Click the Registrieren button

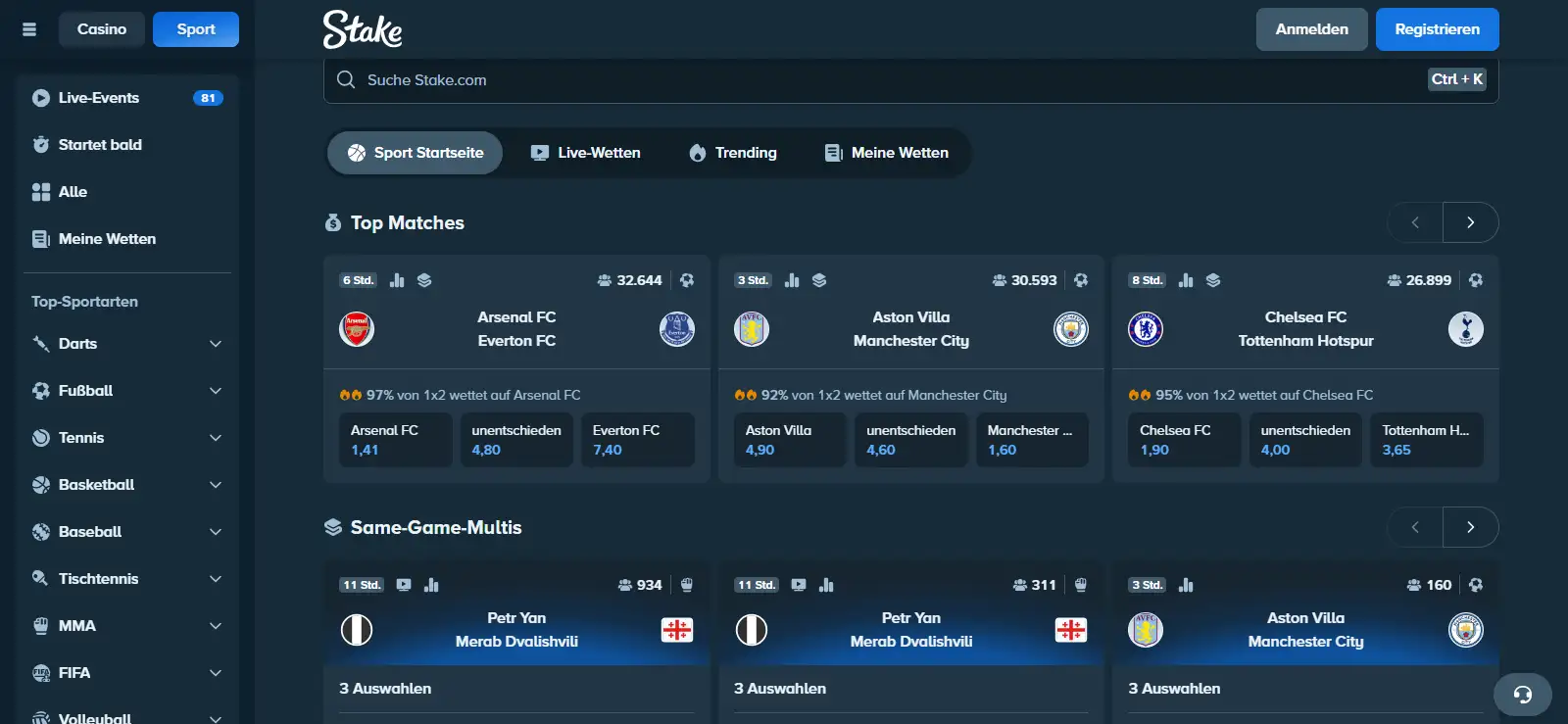pos(1437,29)
